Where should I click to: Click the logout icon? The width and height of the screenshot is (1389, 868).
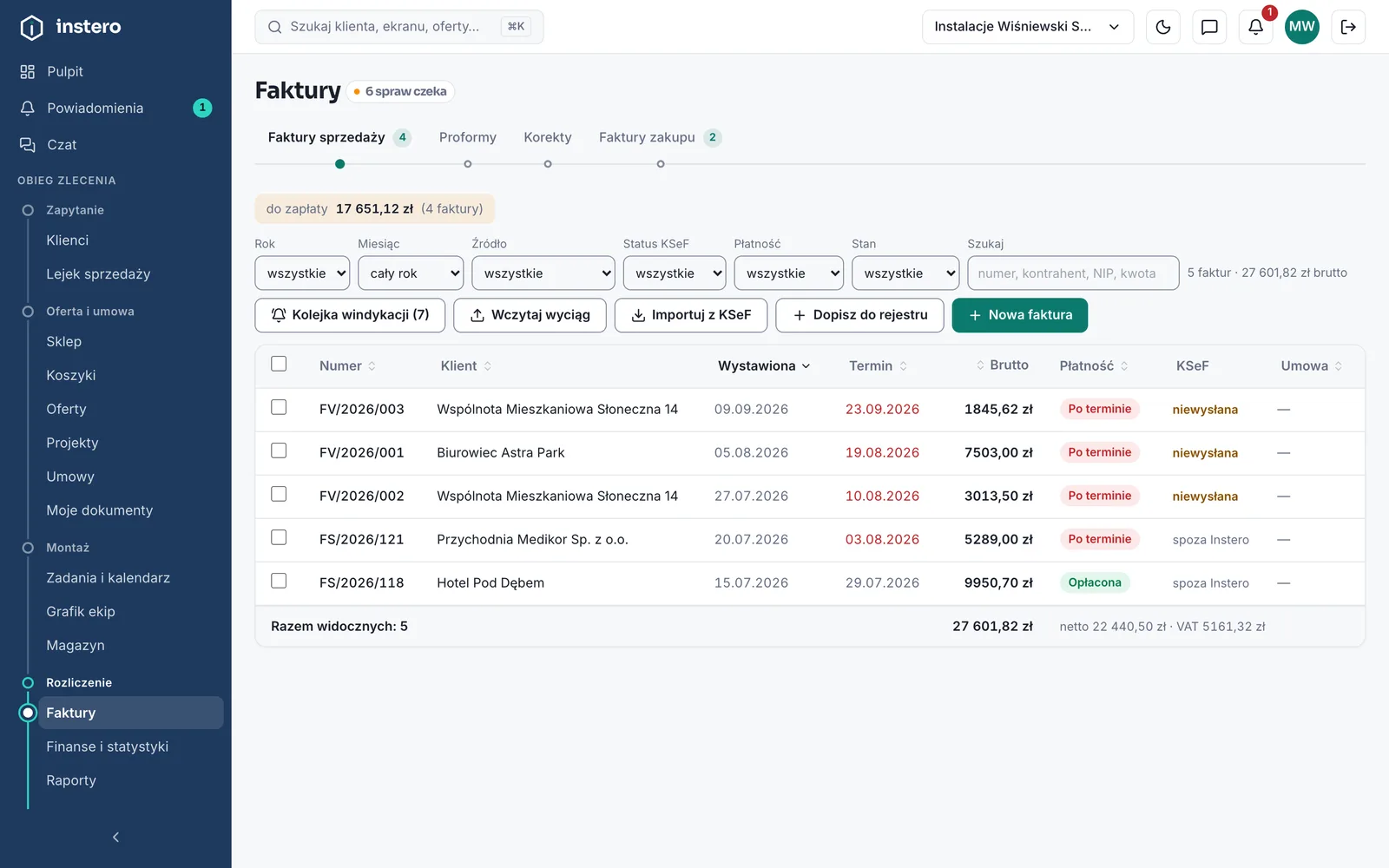point(1348,27)
